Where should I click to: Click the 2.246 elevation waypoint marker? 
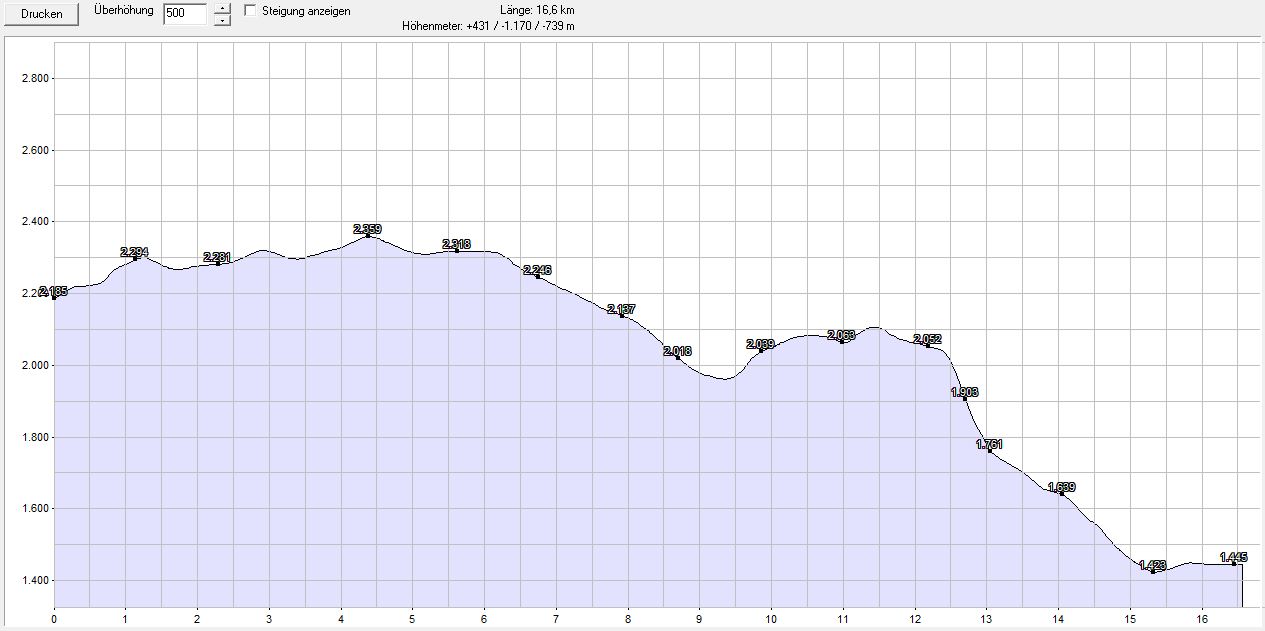(x=537, y=276)
